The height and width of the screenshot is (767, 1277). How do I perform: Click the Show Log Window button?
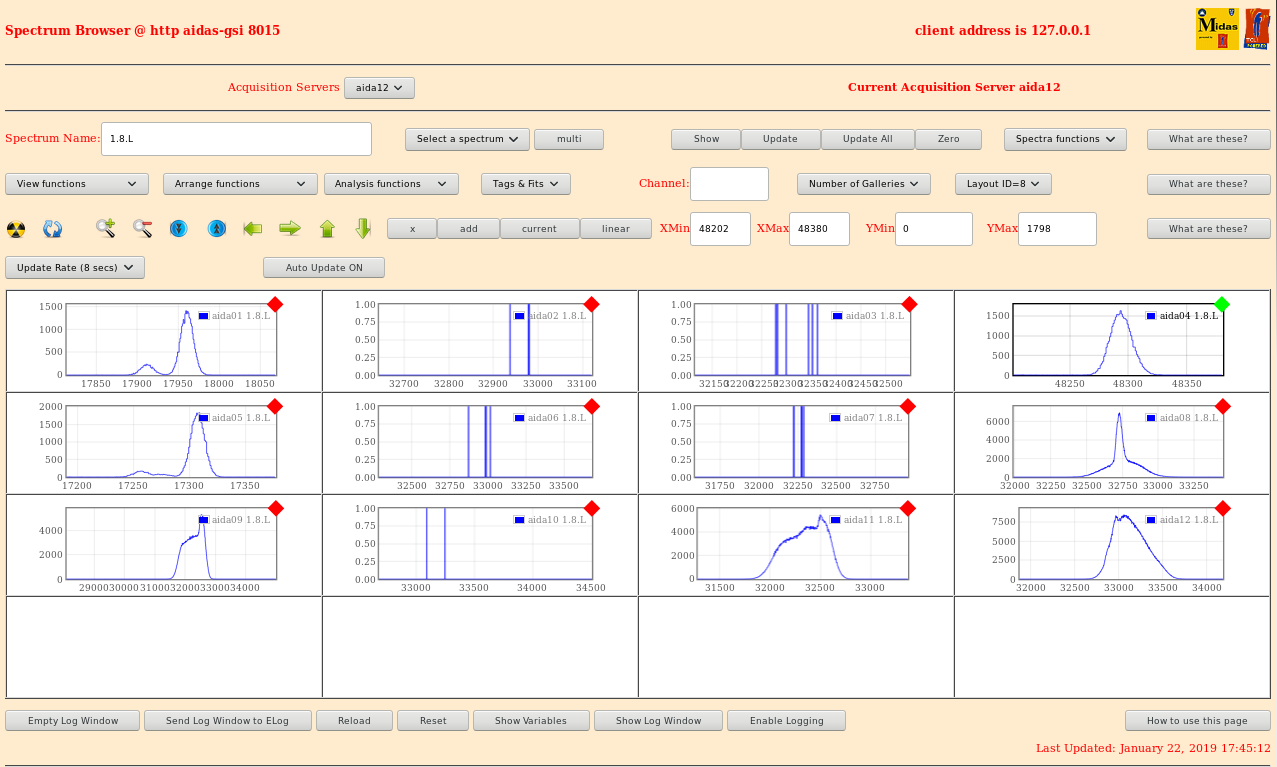[657, 721]
